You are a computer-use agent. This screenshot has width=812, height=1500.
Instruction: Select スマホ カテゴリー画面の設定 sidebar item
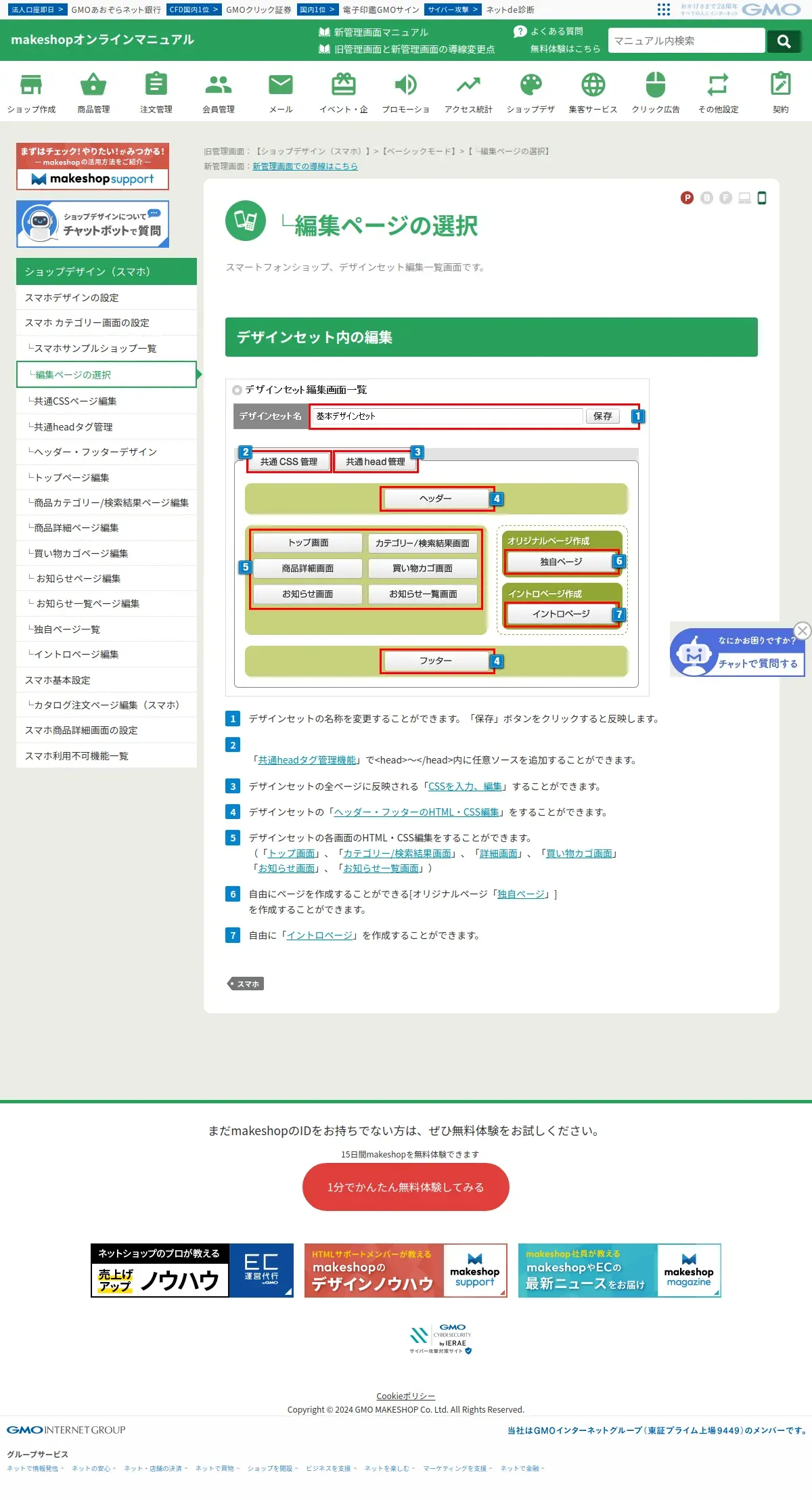(106, 323)
